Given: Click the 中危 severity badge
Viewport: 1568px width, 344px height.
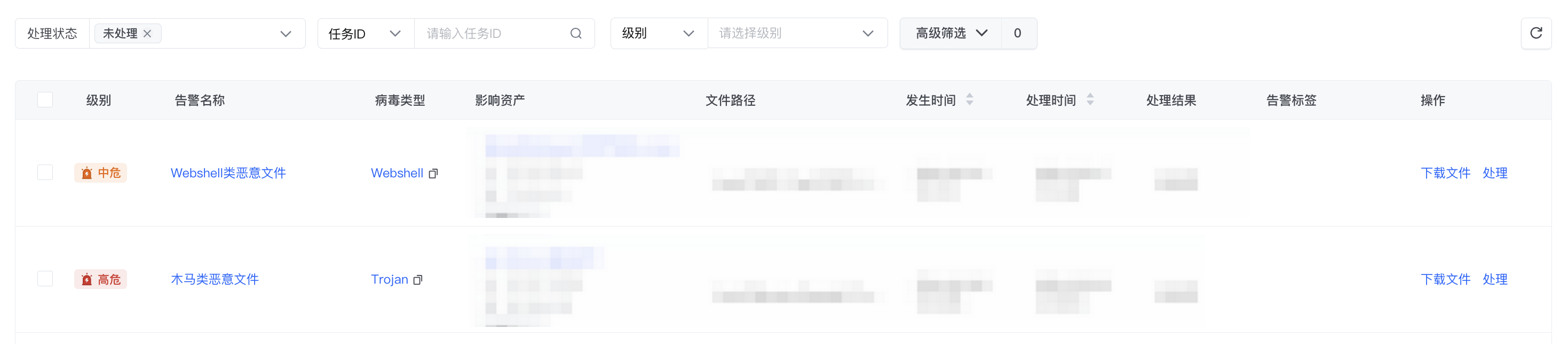Looking at the screenshot, I should point(100,173).
